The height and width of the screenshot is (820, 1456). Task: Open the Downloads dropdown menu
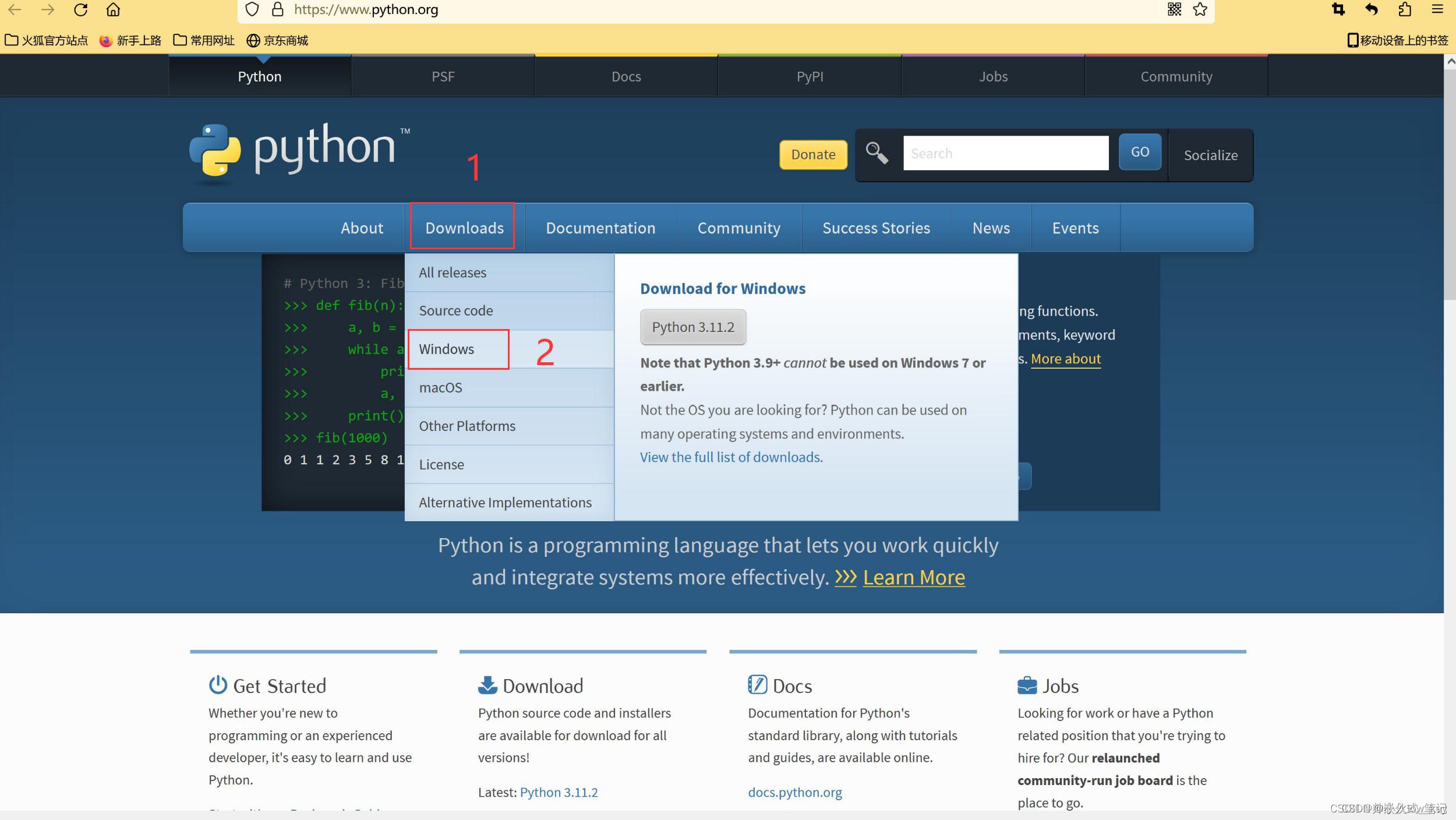click(x=463, y=227)
